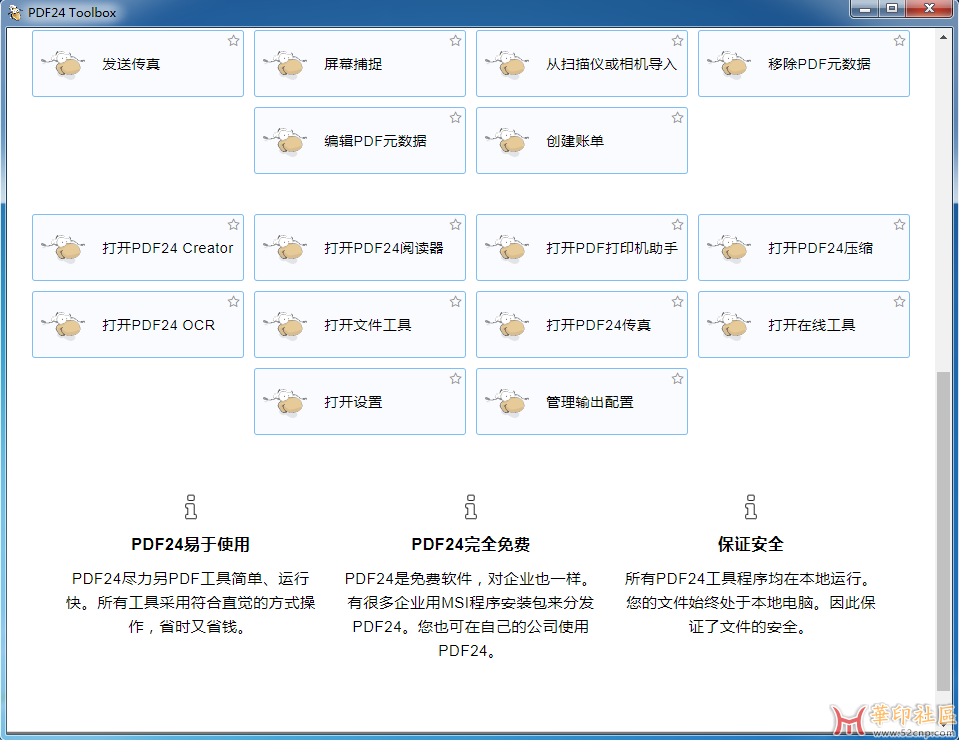959x740 pixels.
Task: Open the 编辑PDF元数据 tool card
Action: click(x=360, y=141)
